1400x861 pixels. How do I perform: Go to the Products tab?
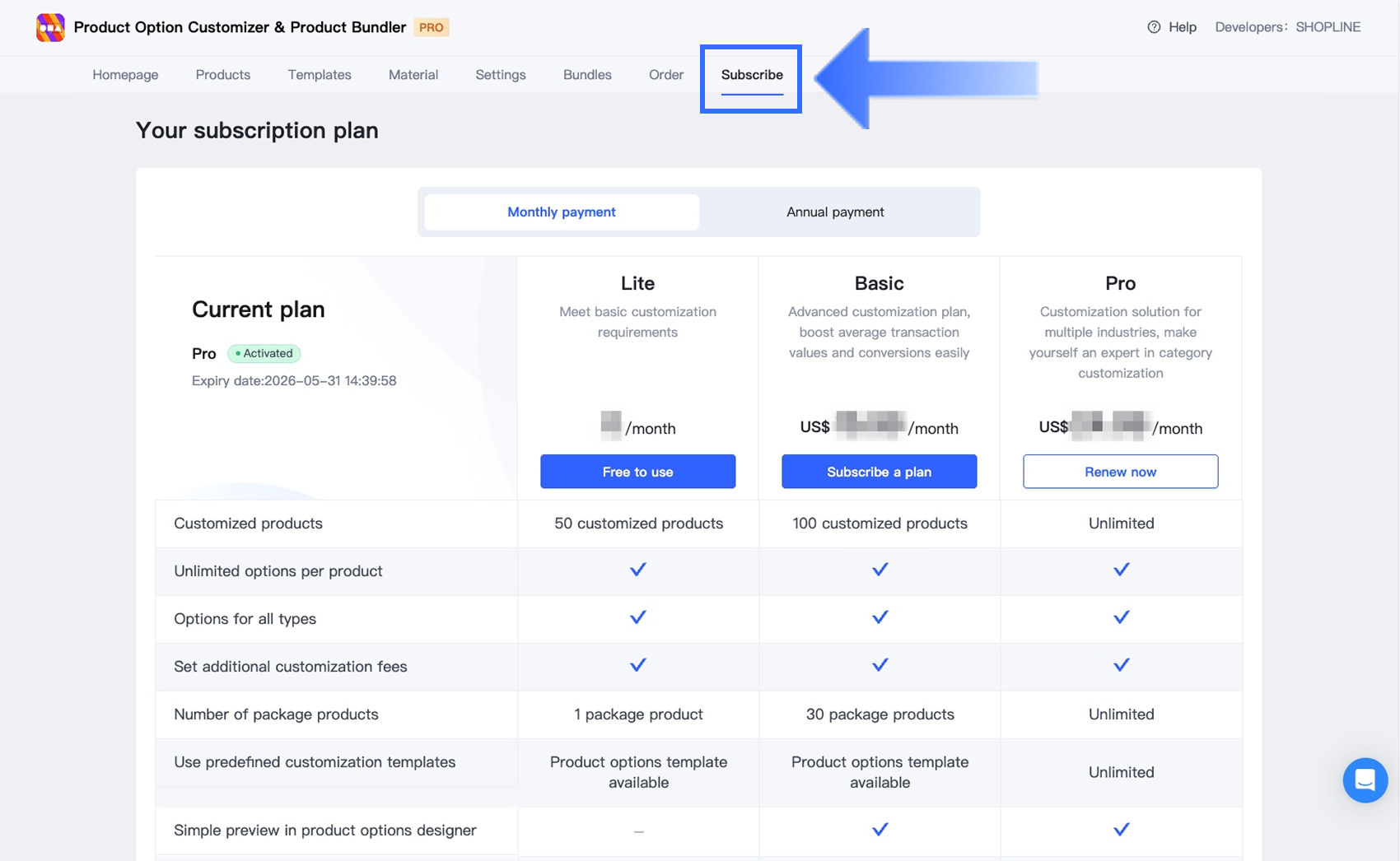point(223,75)
